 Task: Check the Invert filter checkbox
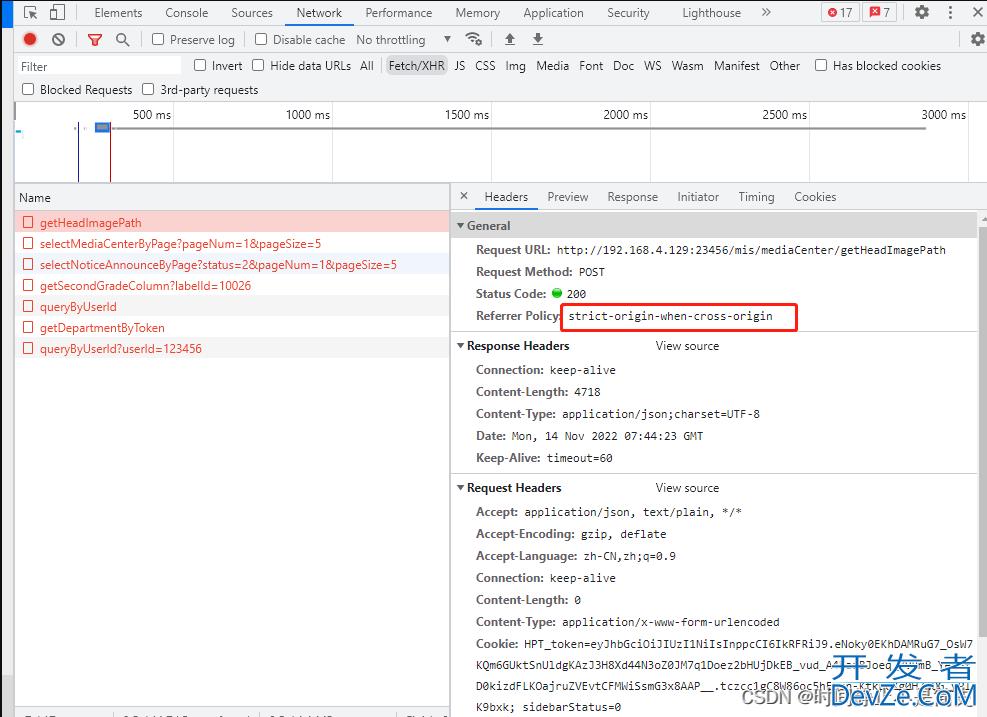pos(200,65)
